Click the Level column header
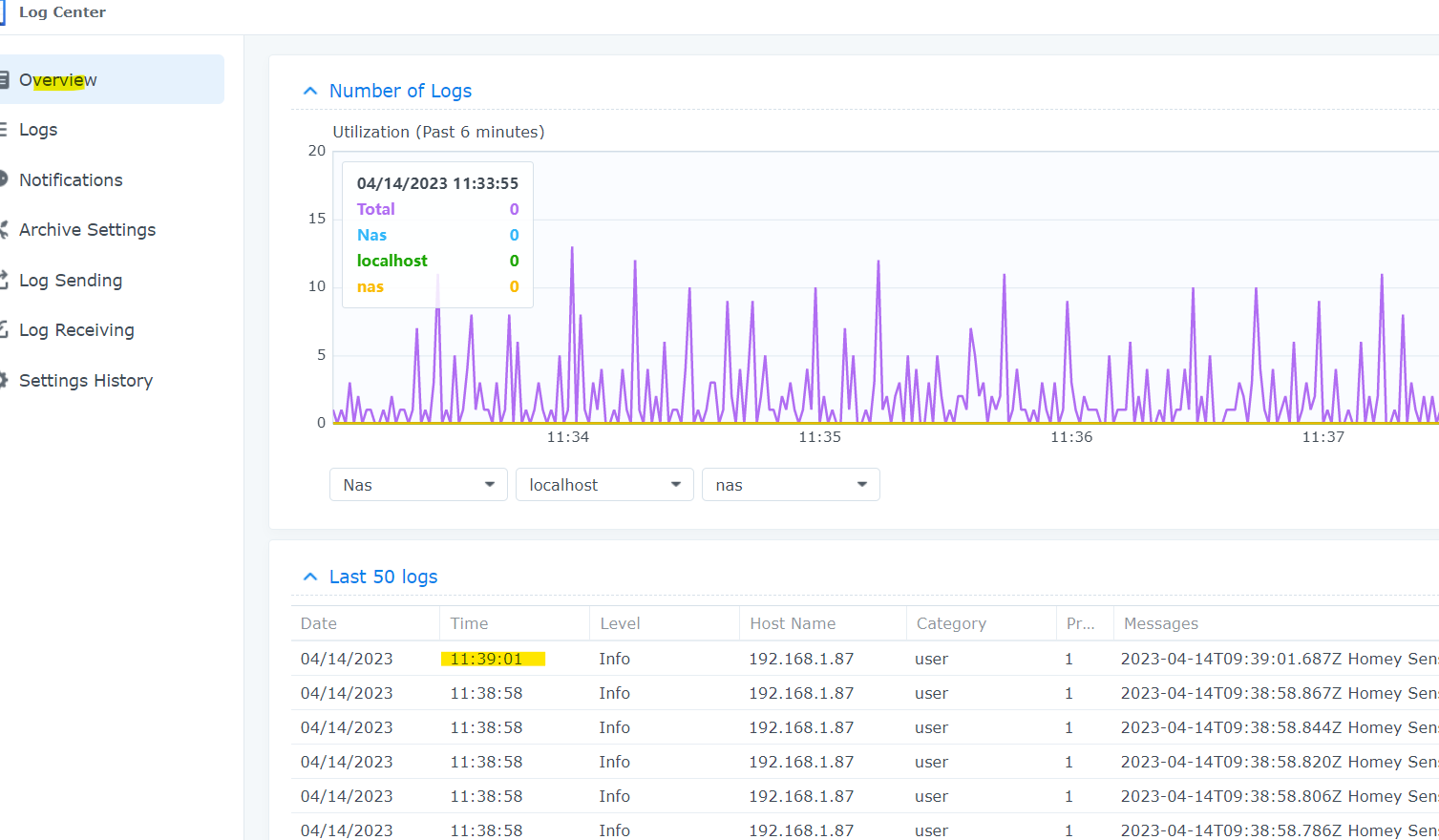This screenshot has height=840, width=1439. pyautogui.click(x=664, y=623)
